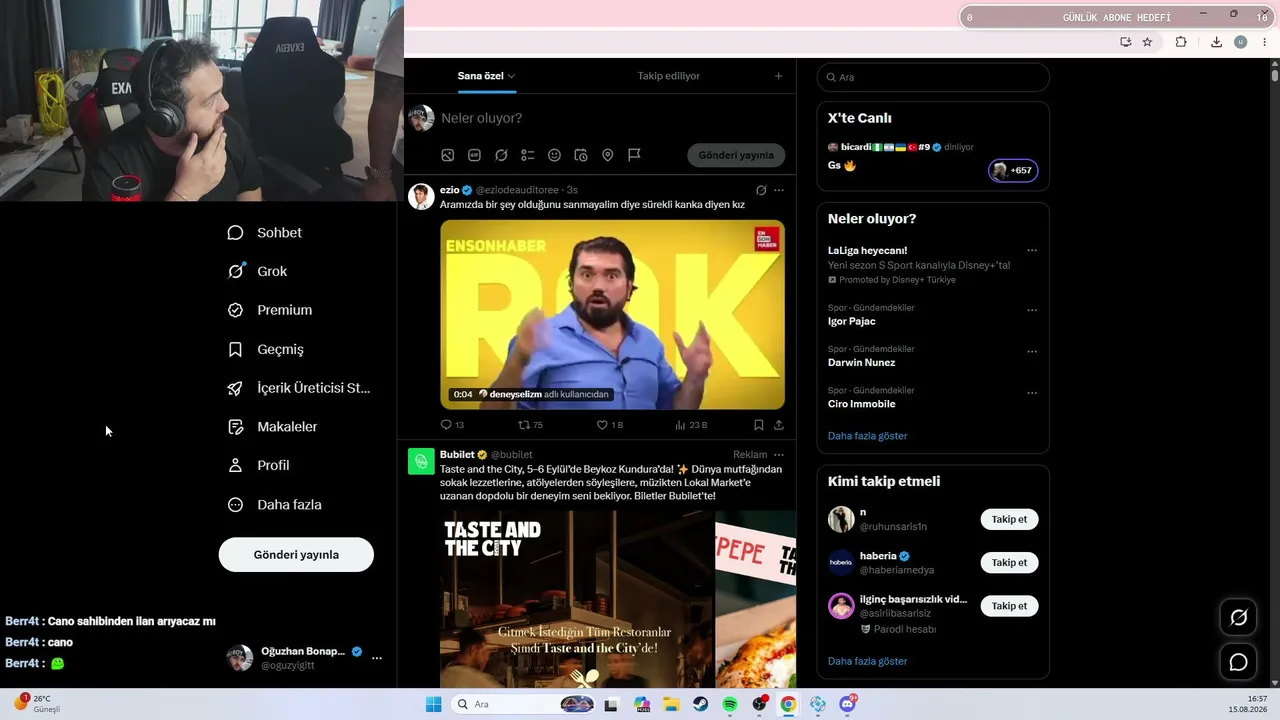
Task: Like ezio's post with 1 B likes
Action: tap(609, 425)
